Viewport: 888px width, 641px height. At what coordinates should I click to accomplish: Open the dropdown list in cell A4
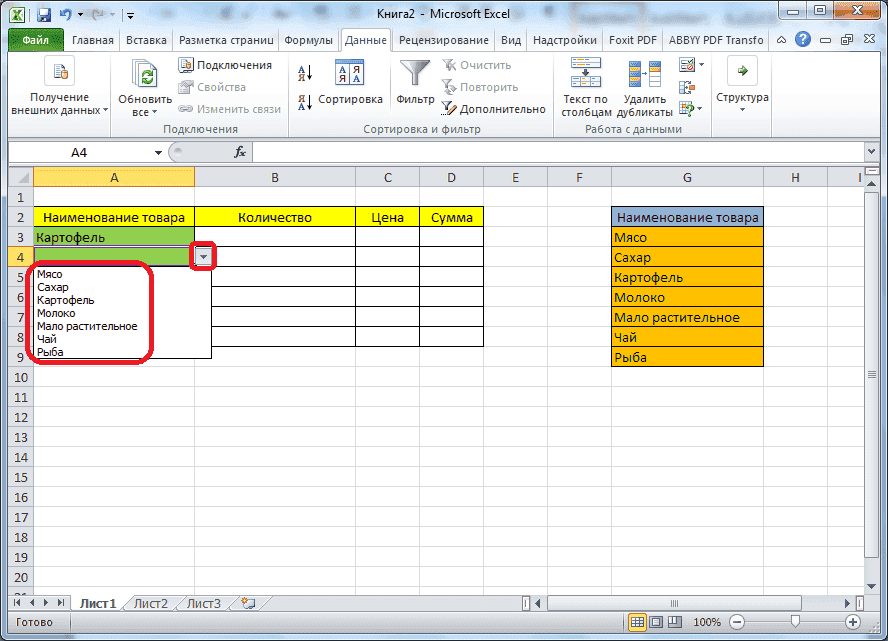click(204, 256)
